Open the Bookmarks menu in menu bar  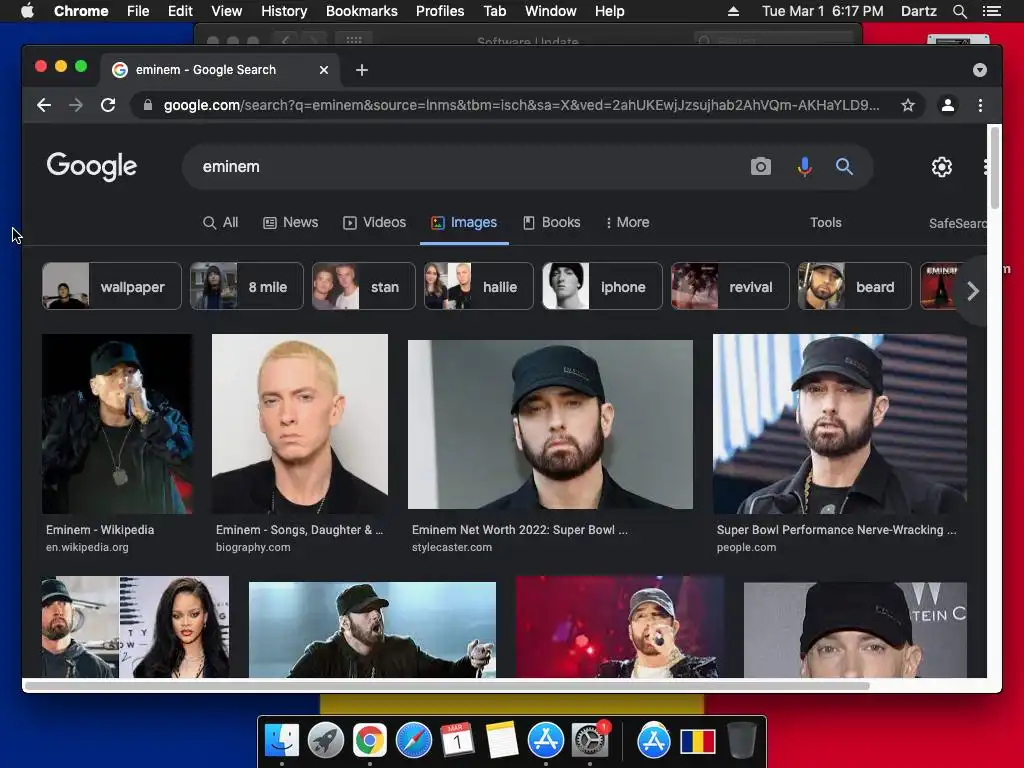pos(362,11)
